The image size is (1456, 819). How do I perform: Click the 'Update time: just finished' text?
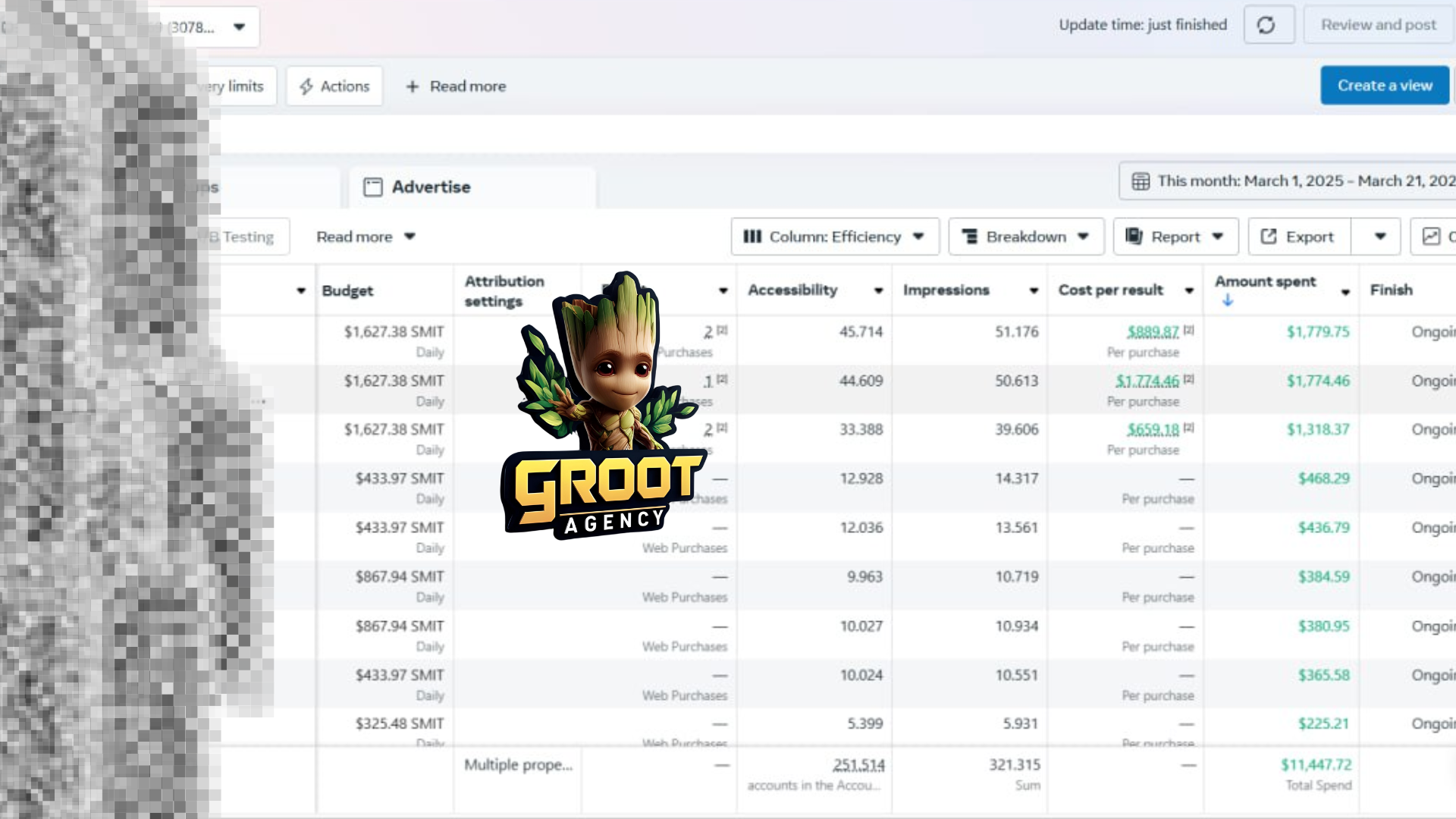(x=1143, y=25)
